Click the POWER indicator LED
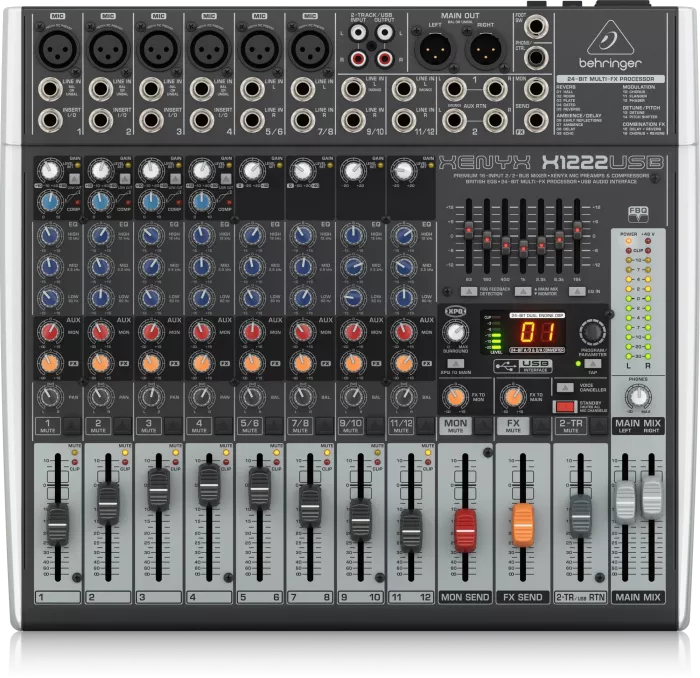Screen dimensions: 700x678 (628, 241)
